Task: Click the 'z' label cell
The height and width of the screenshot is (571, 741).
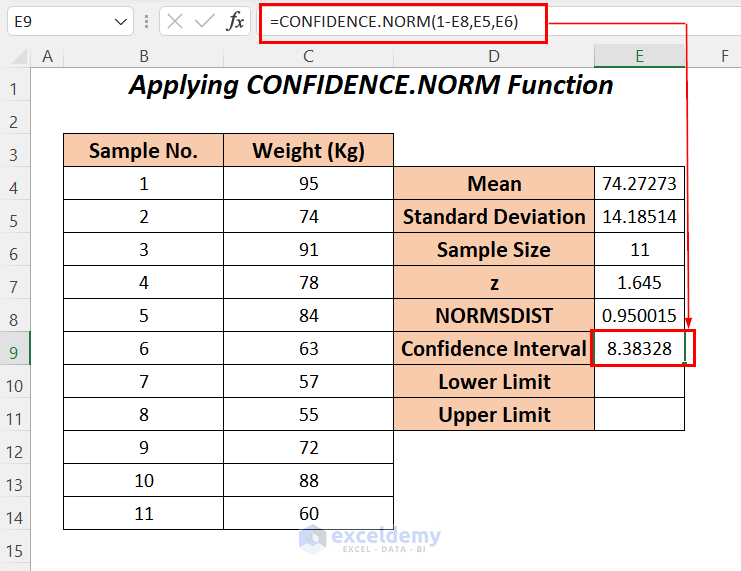Action: click(494, 282)
